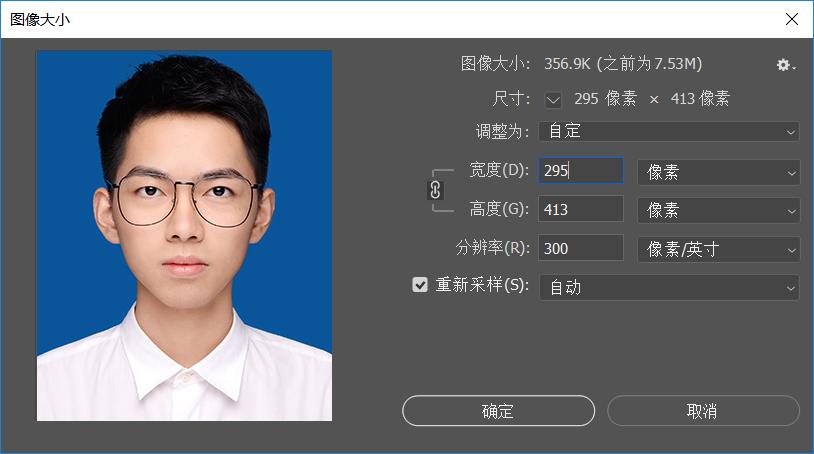Image resolution: width=814 pixels, height=454 pixels.
Task: Toggle the constrain proportions chain link icon
Action: (x=435, y=190)
